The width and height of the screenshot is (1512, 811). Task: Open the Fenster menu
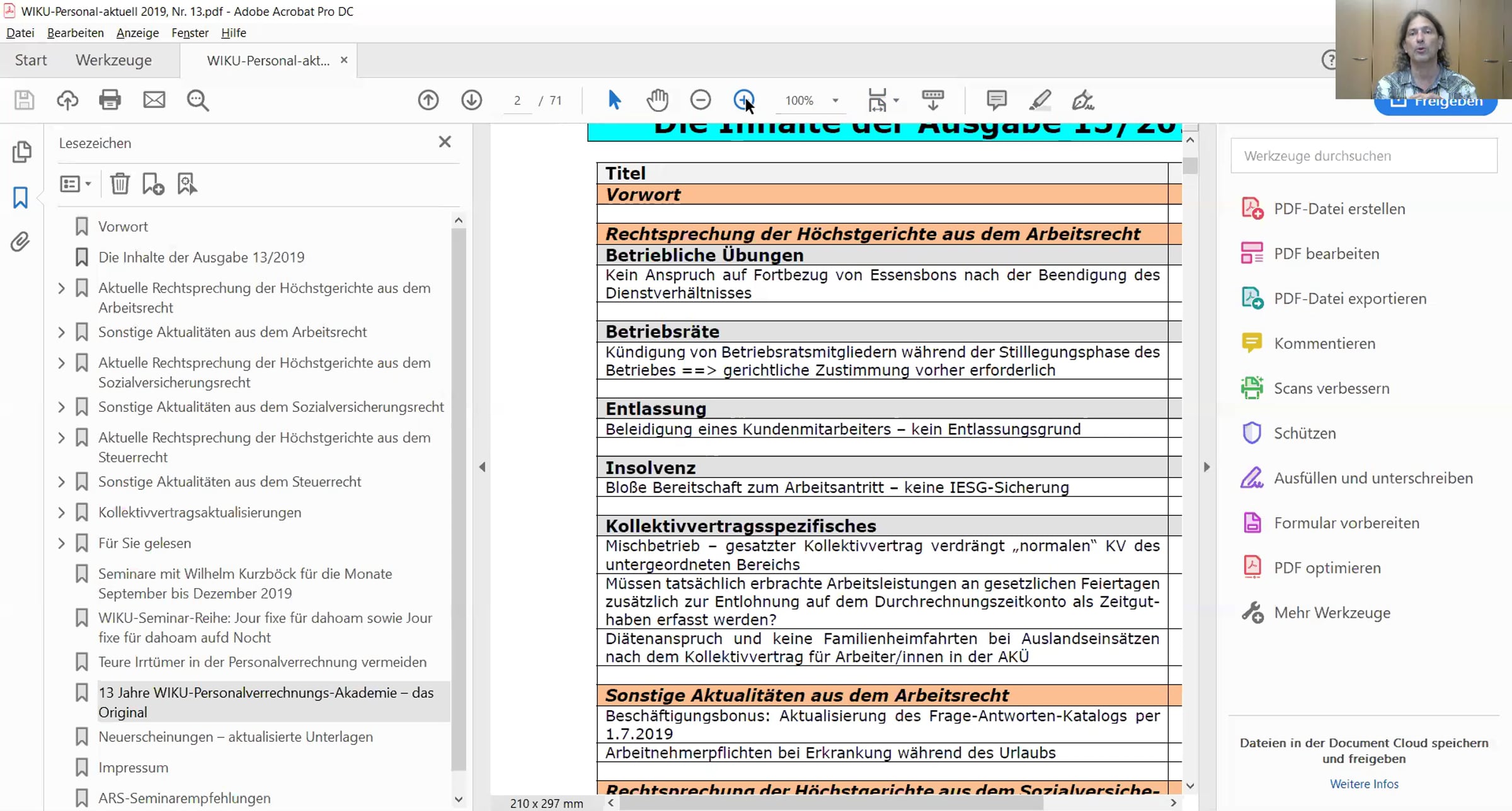click(190, 33)
